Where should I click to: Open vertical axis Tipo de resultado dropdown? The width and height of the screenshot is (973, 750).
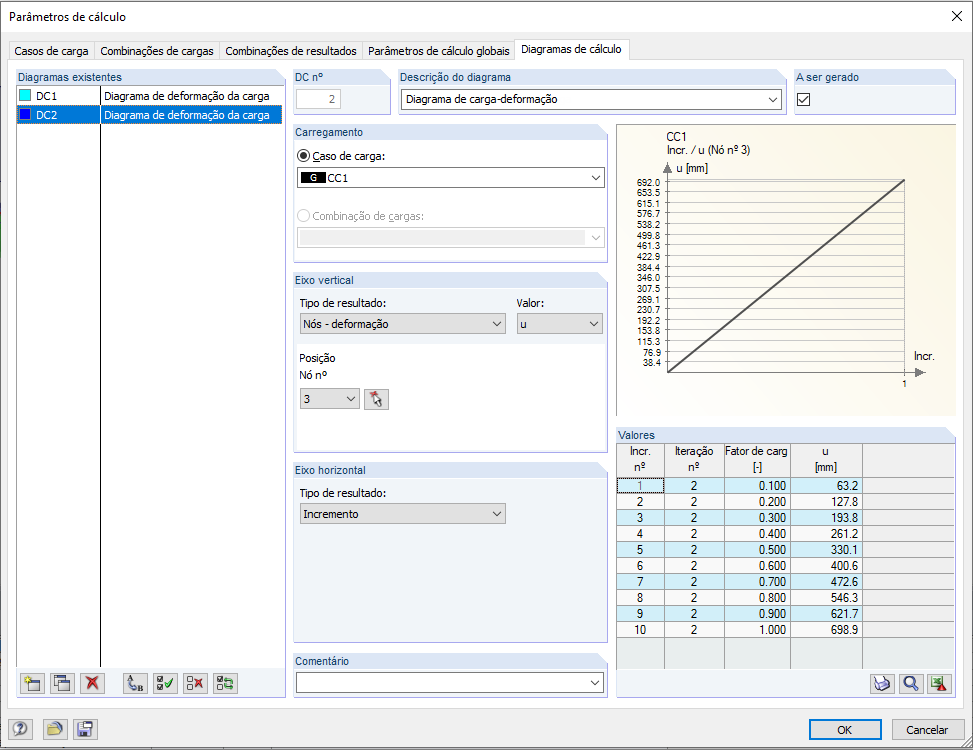tap(496, 324)
